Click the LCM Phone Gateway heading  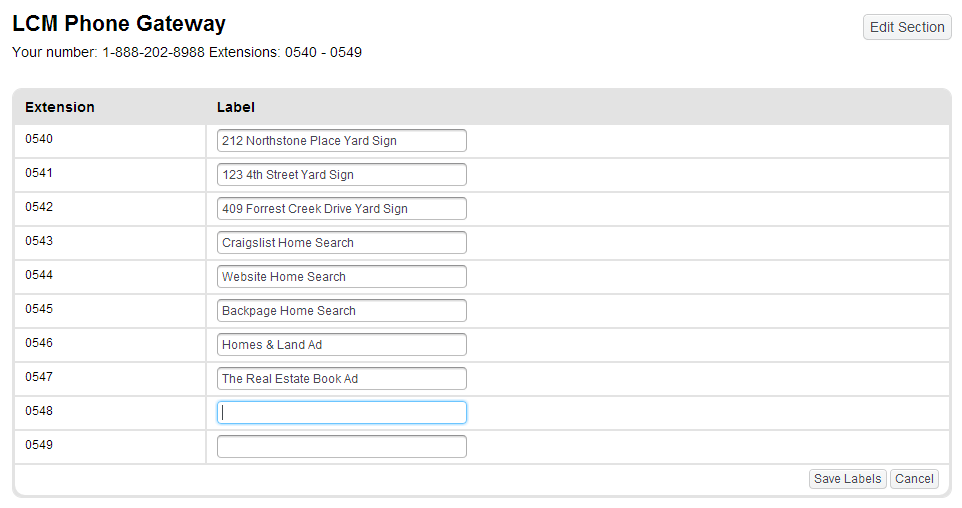(x=119, y=24)
